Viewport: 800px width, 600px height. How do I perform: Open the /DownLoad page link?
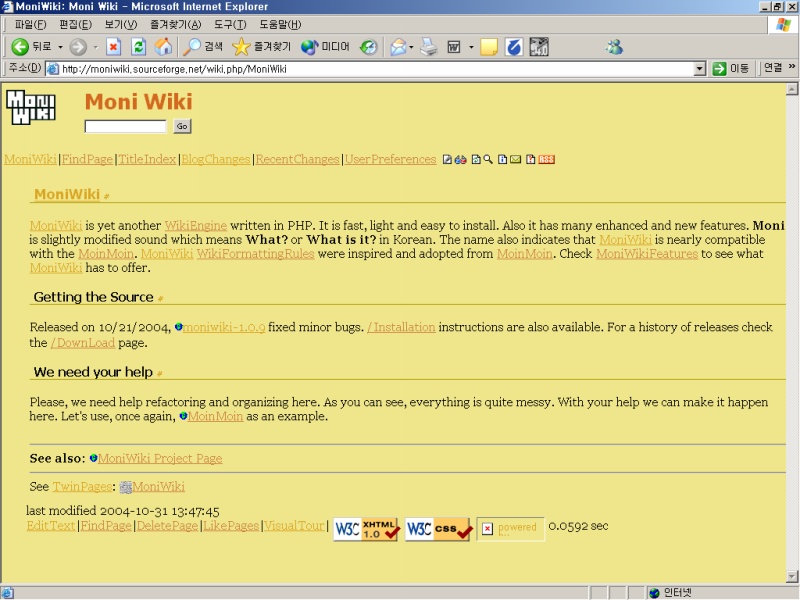pyautogui.click(x=83, y=343)
